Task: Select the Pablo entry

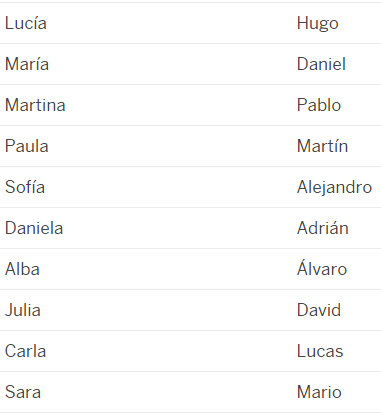Action: pos(319,105)
